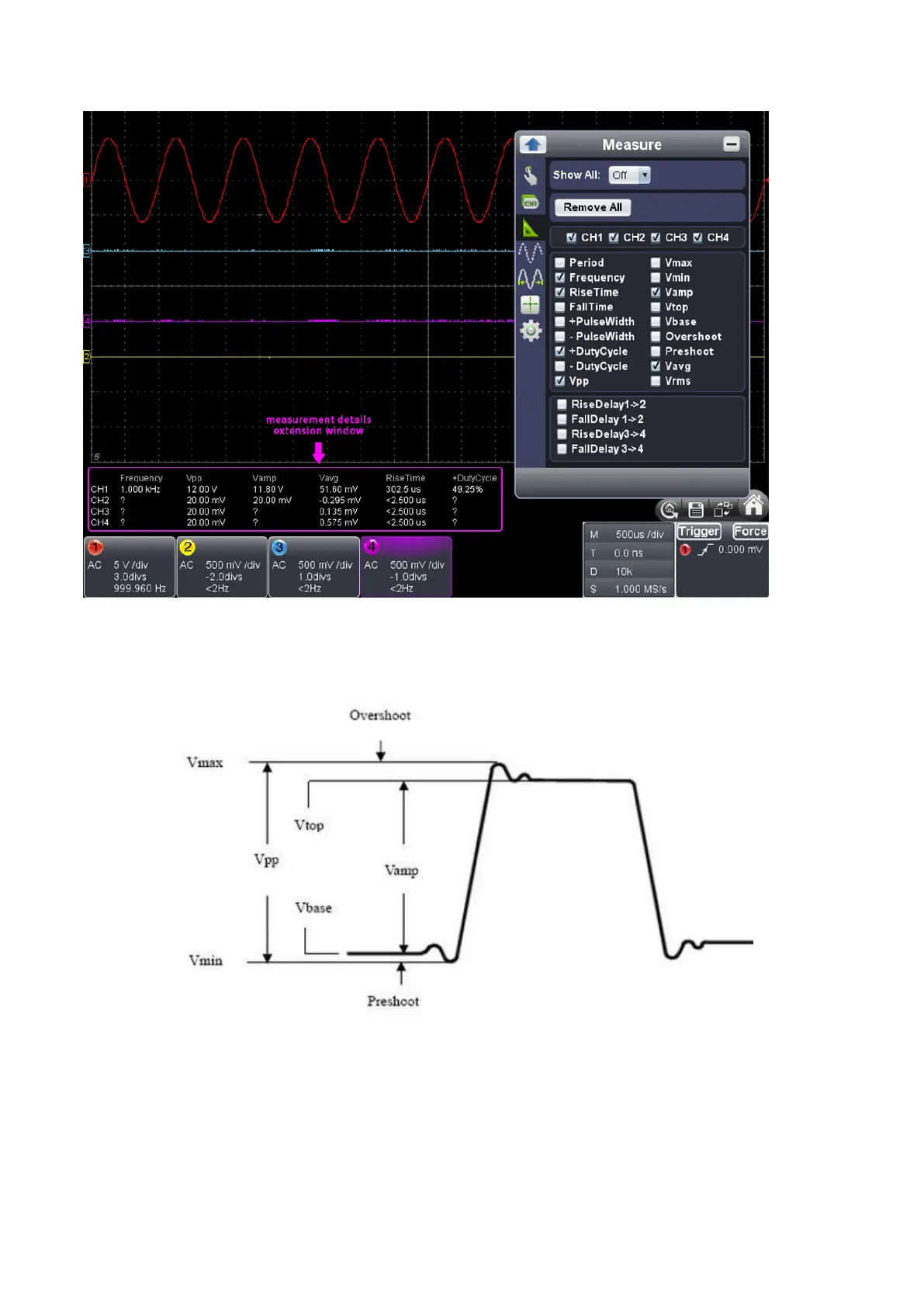Click the Trigger button
This screenshot has width=924, height=1307.
pos(698,532)
